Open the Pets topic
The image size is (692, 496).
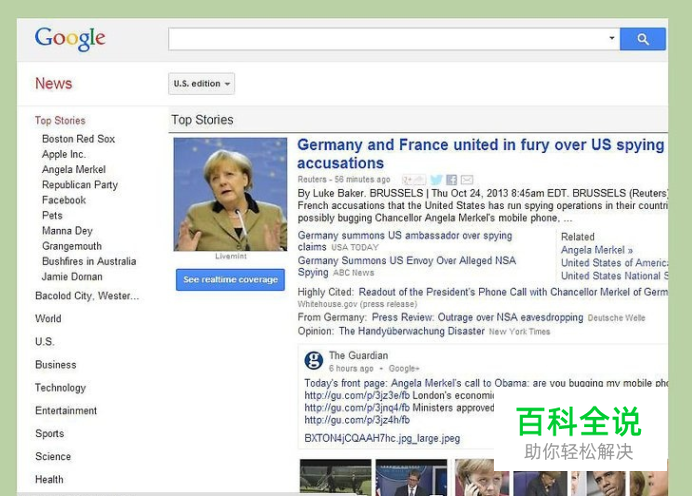coord(52,216)
